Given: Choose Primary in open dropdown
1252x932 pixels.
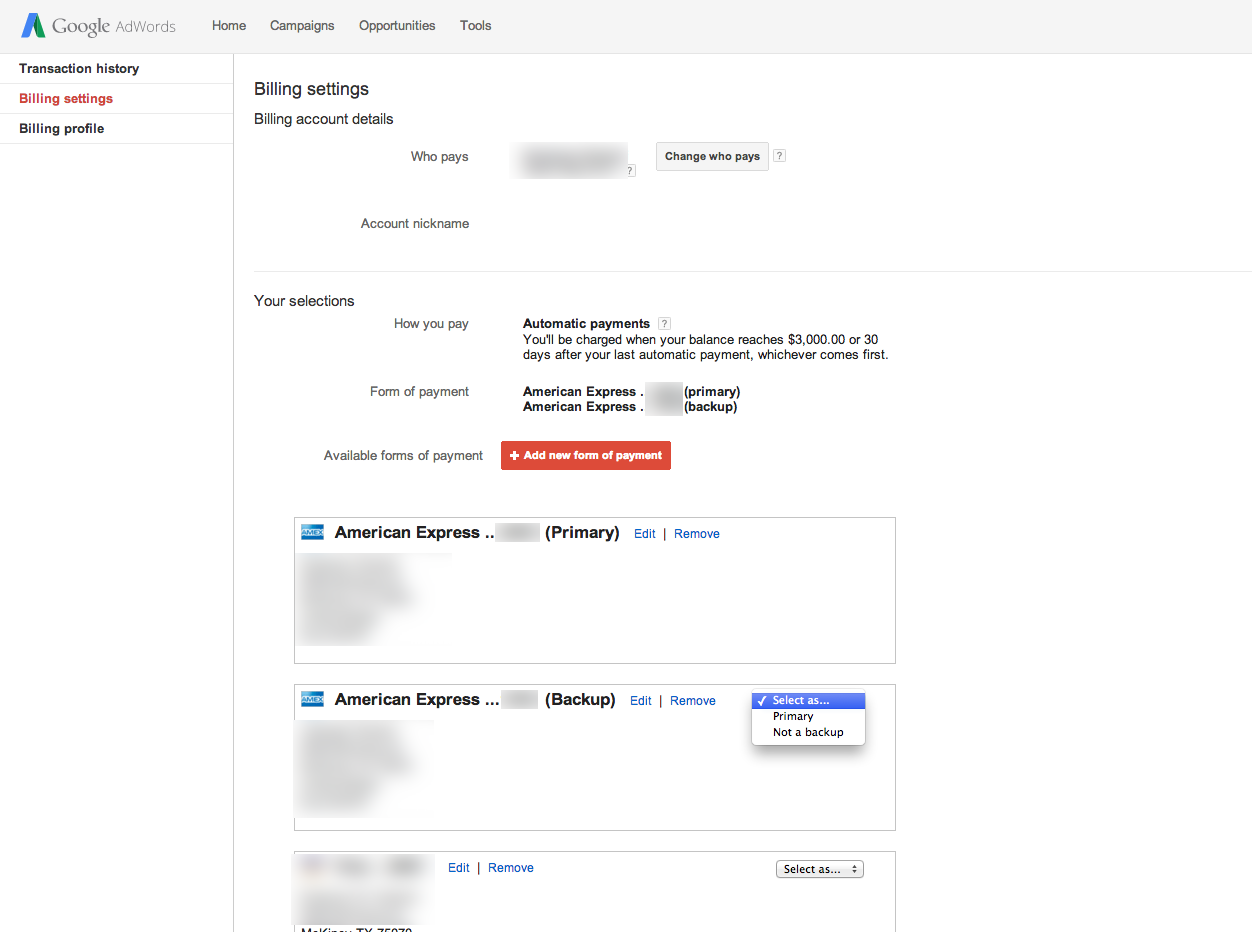Looking at the screenshot, I should click(808, 716).
